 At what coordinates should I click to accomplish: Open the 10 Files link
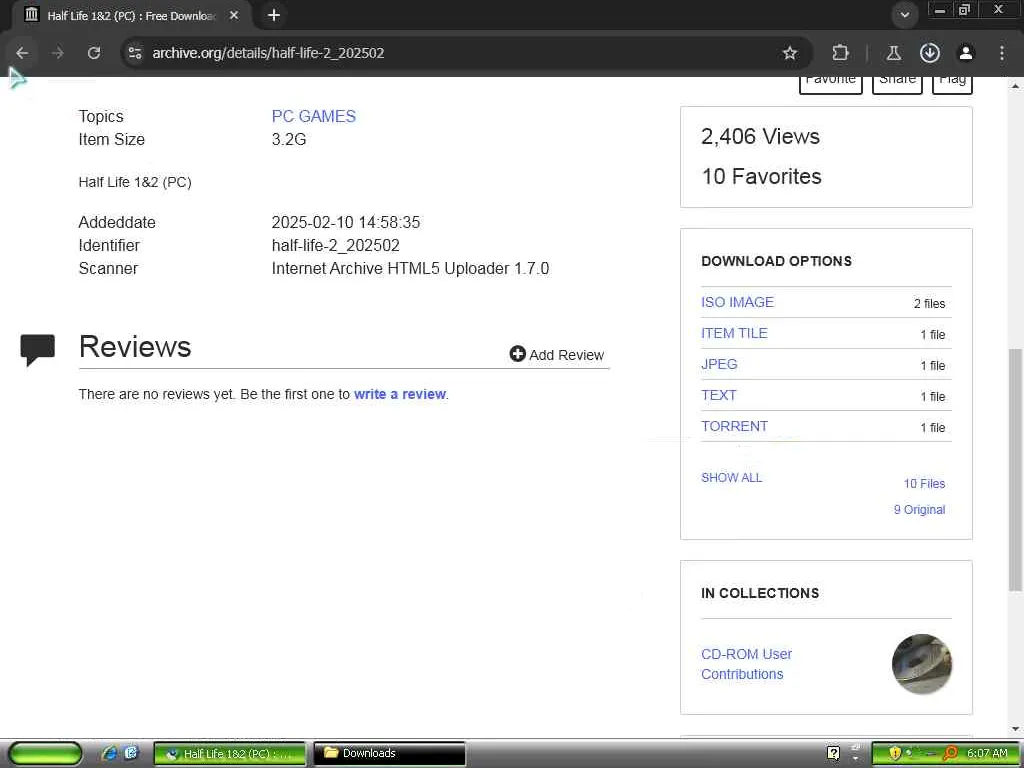(924, 484)
